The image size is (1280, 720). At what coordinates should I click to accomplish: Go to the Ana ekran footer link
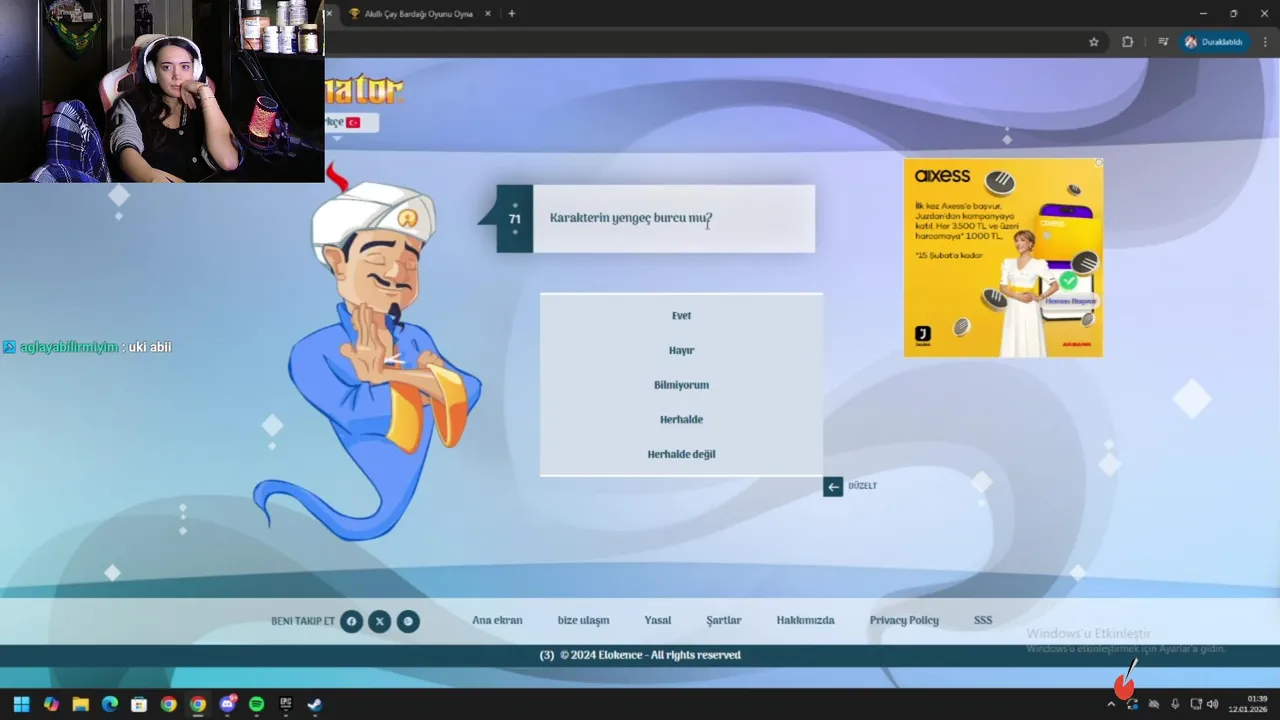pyautogui.click(x=497, y=620)
